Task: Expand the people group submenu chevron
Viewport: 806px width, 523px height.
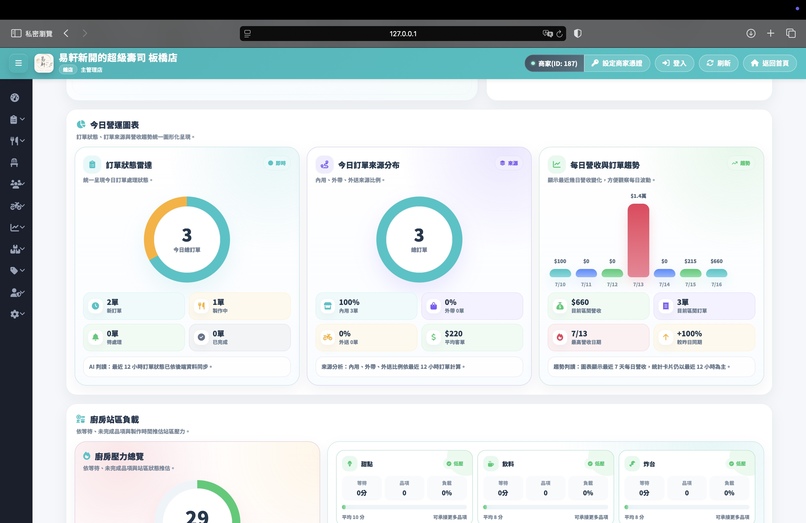Action: pyautogui.click(x=23, y=184)
